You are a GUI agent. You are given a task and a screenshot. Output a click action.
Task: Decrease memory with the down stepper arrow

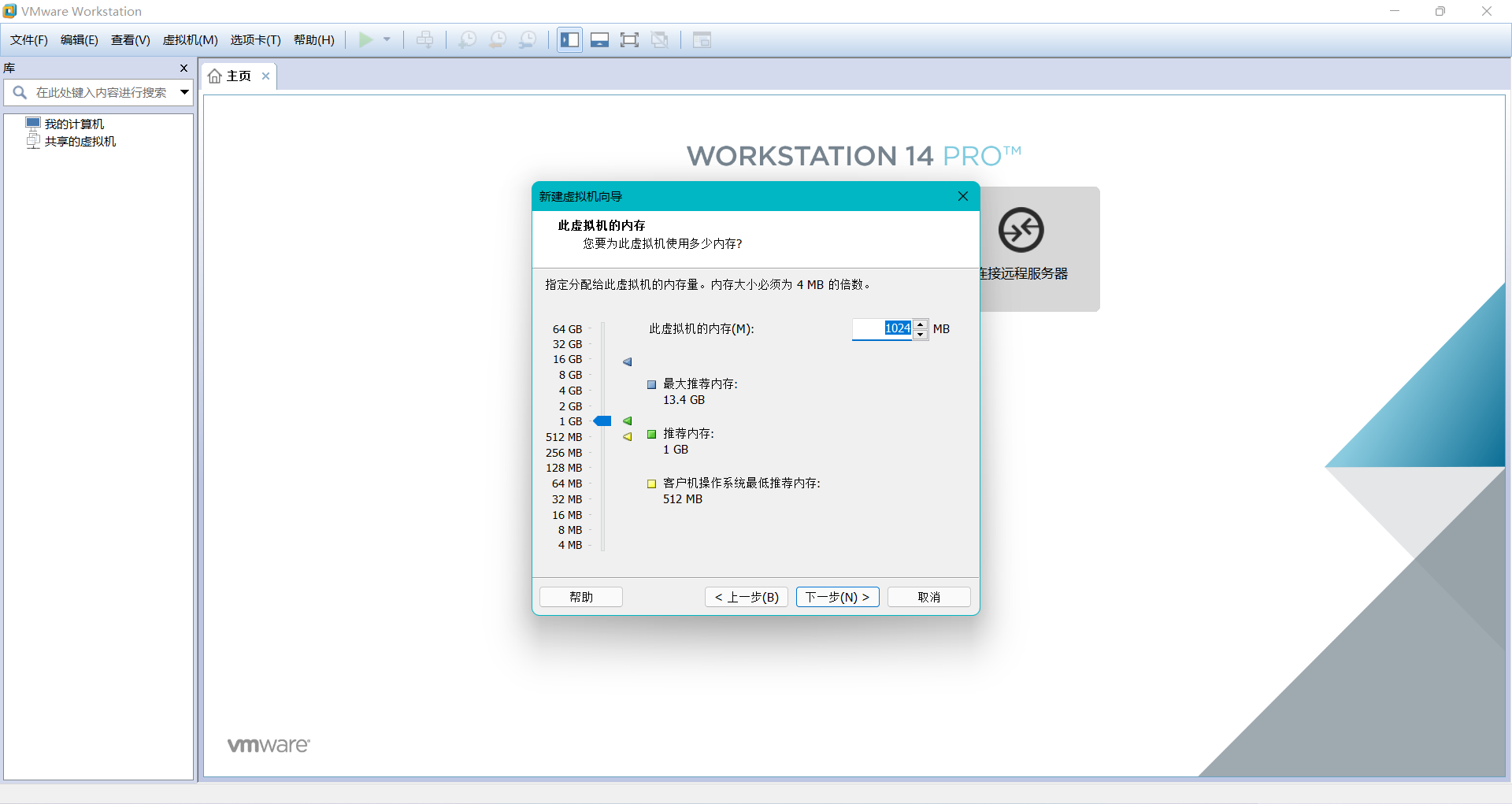click(x=921, y=335)
